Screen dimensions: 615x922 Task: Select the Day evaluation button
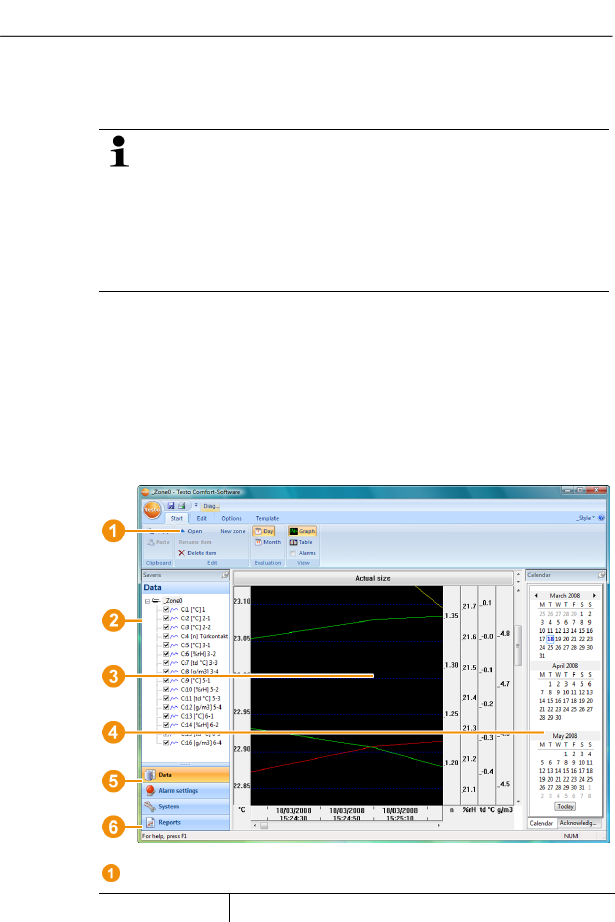264,531
